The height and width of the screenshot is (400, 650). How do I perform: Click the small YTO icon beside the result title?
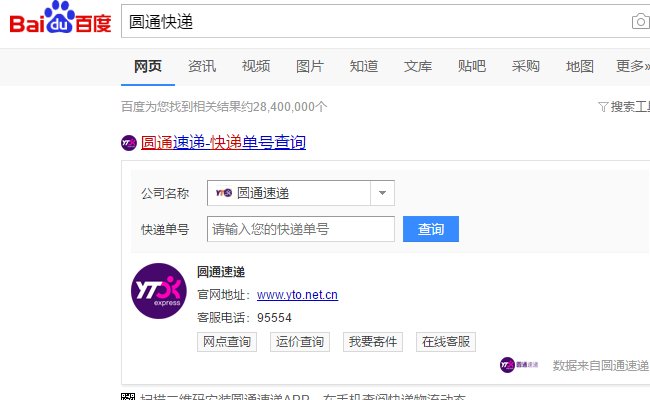pyautogui.click(x=129, y=143)
